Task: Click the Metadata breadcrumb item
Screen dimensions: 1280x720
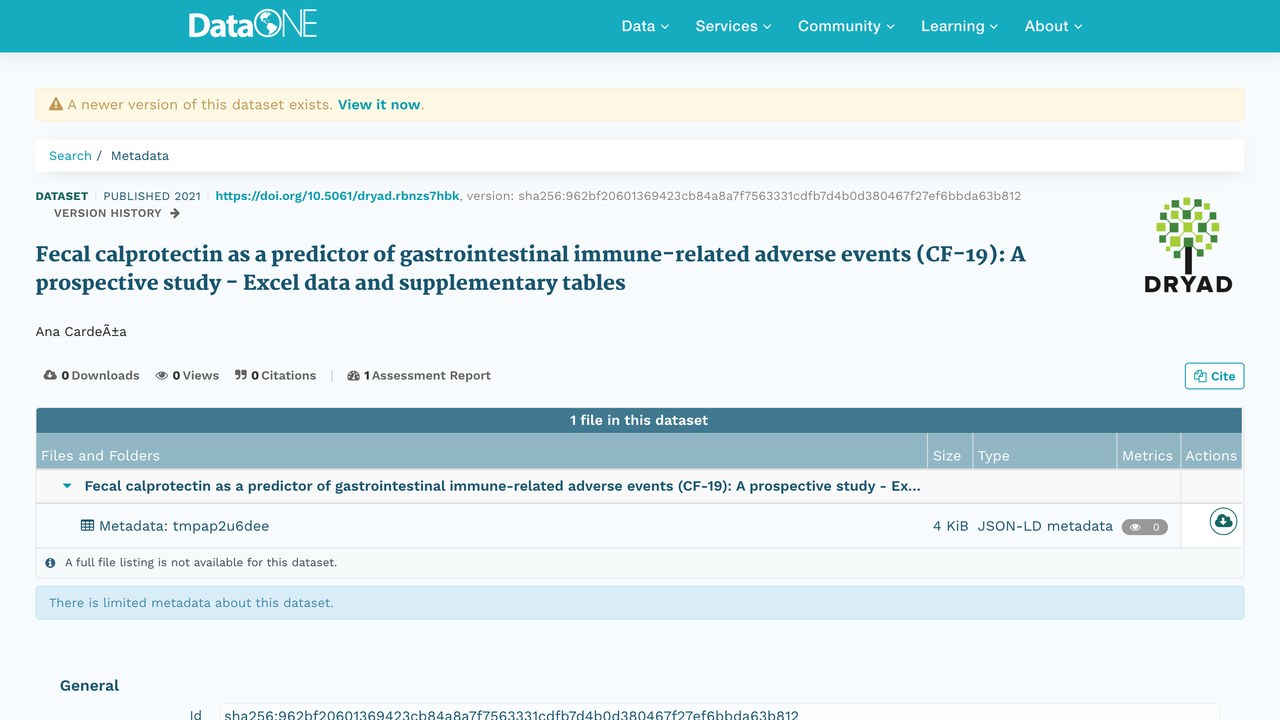Action: 140,156
